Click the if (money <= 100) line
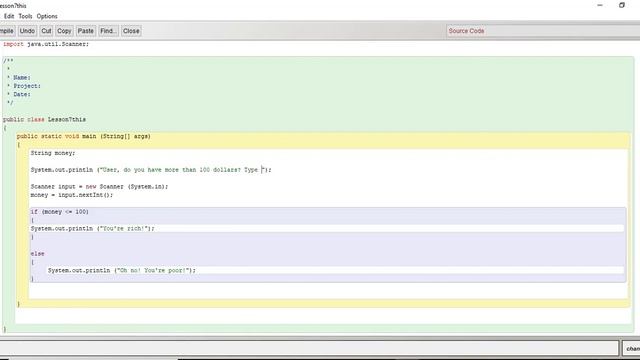Viewport: 640px width, 360px height. click(x=60, y=212)
